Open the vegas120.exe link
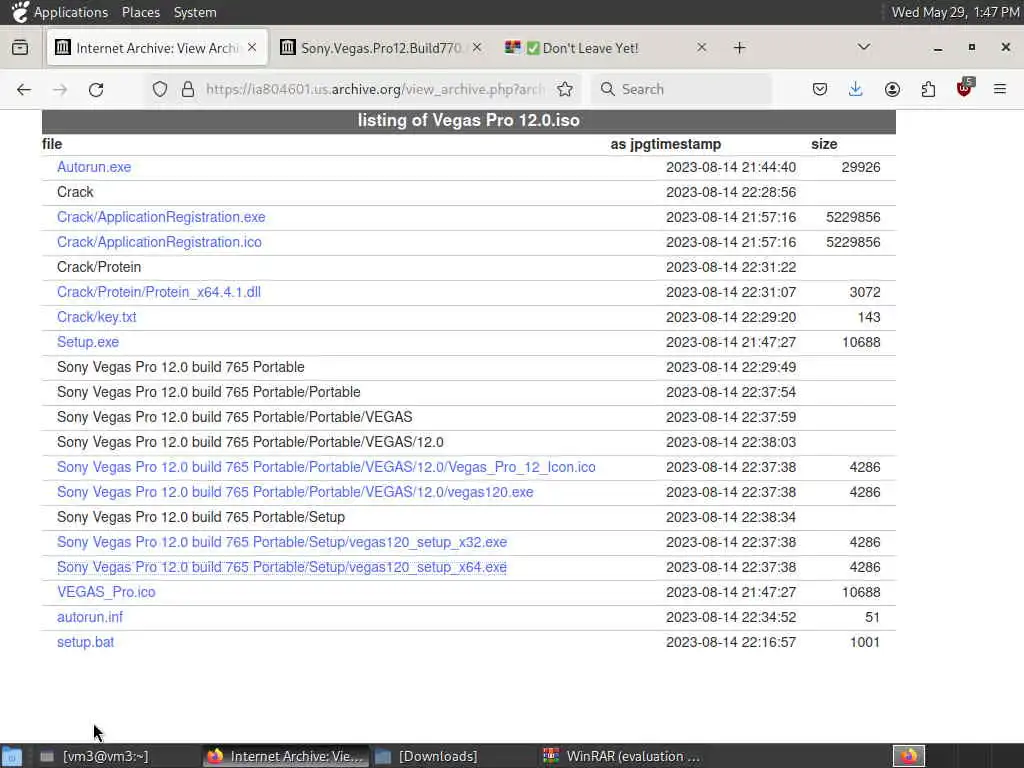The height and width of the screenshot is (768, 1024). click(x=295, y=492)
